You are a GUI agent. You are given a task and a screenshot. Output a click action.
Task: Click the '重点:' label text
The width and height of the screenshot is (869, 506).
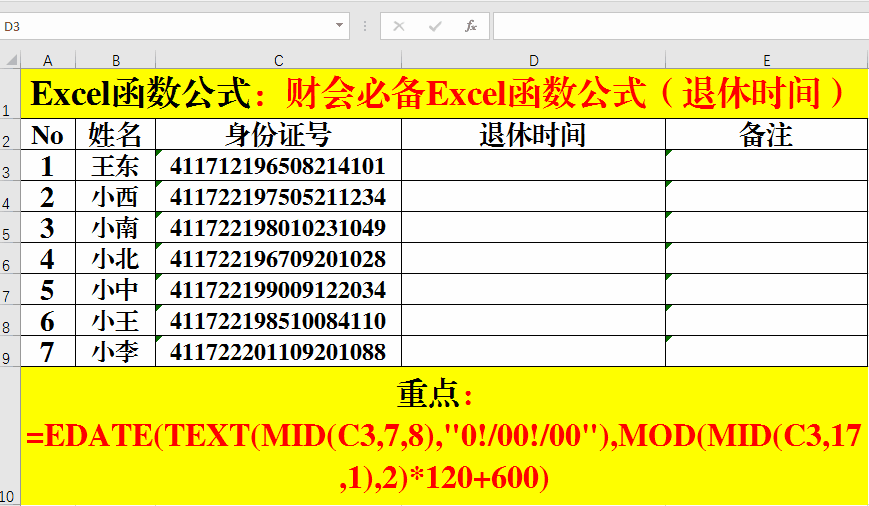435,394
